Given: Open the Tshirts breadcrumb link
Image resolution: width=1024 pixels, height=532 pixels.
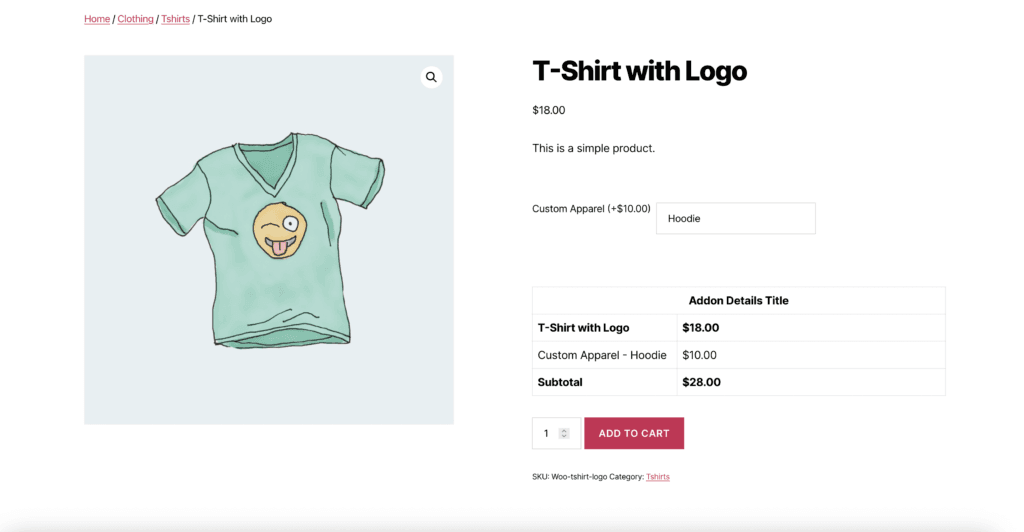Looking at the screenshot, I should 175,19.
